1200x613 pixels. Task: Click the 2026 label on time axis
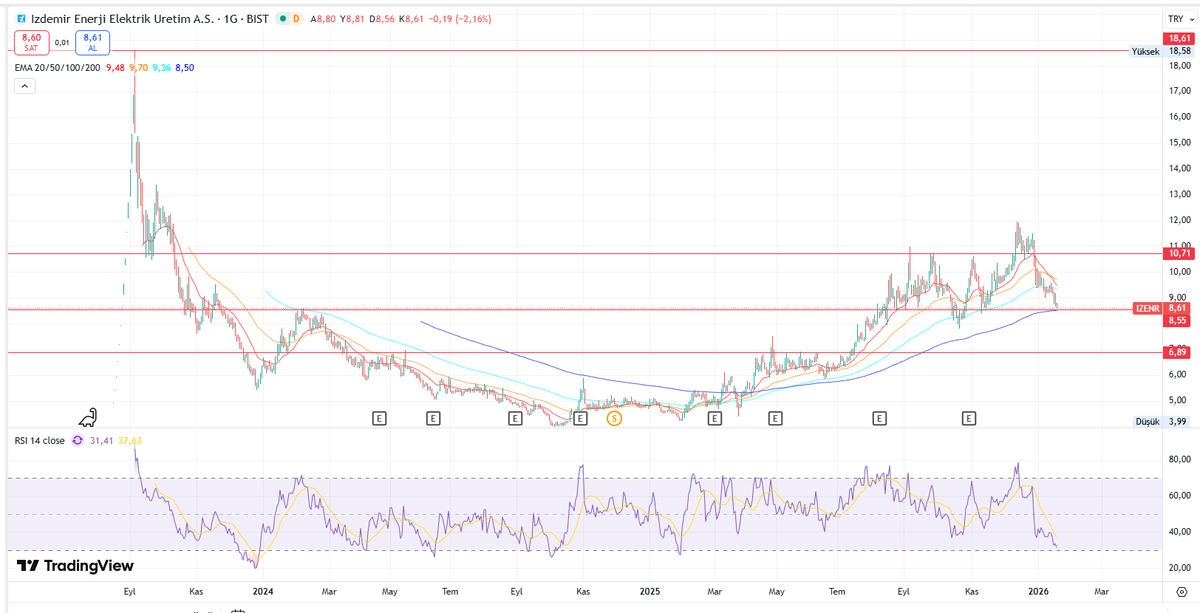coord(1038,592)
